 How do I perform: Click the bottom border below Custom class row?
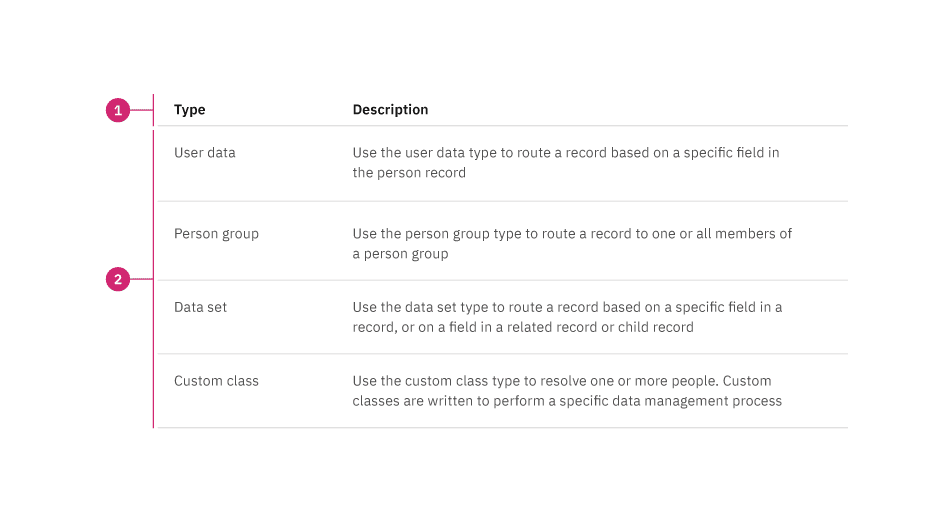500,428
